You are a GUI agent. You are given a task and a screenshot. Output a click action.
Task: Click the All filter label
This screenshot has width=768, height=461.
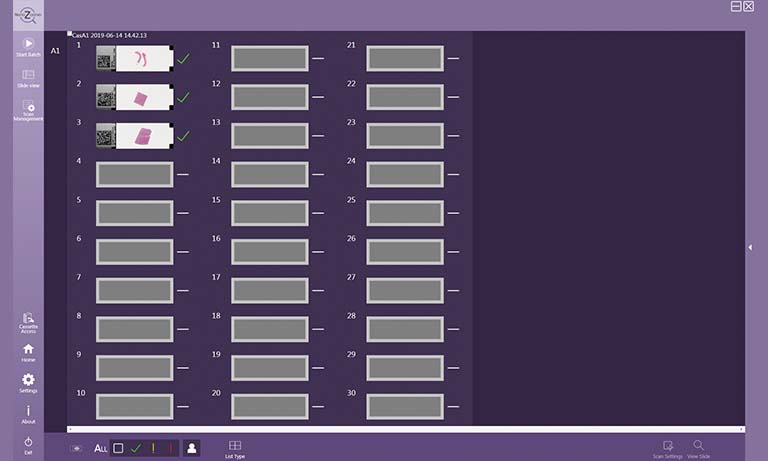[x=100, y=448]
